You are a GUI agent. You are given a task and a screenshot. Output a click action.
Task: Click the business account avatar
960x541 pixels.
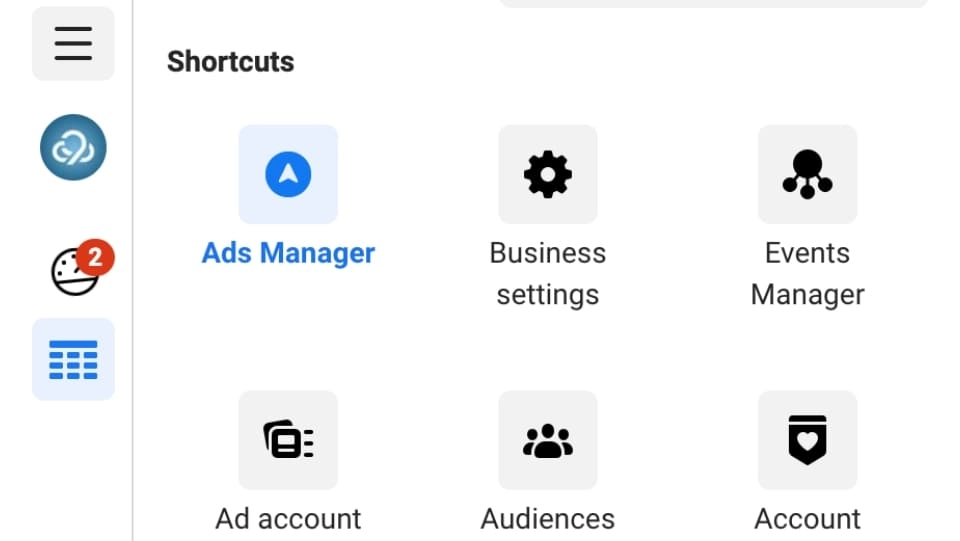point(73,147)
